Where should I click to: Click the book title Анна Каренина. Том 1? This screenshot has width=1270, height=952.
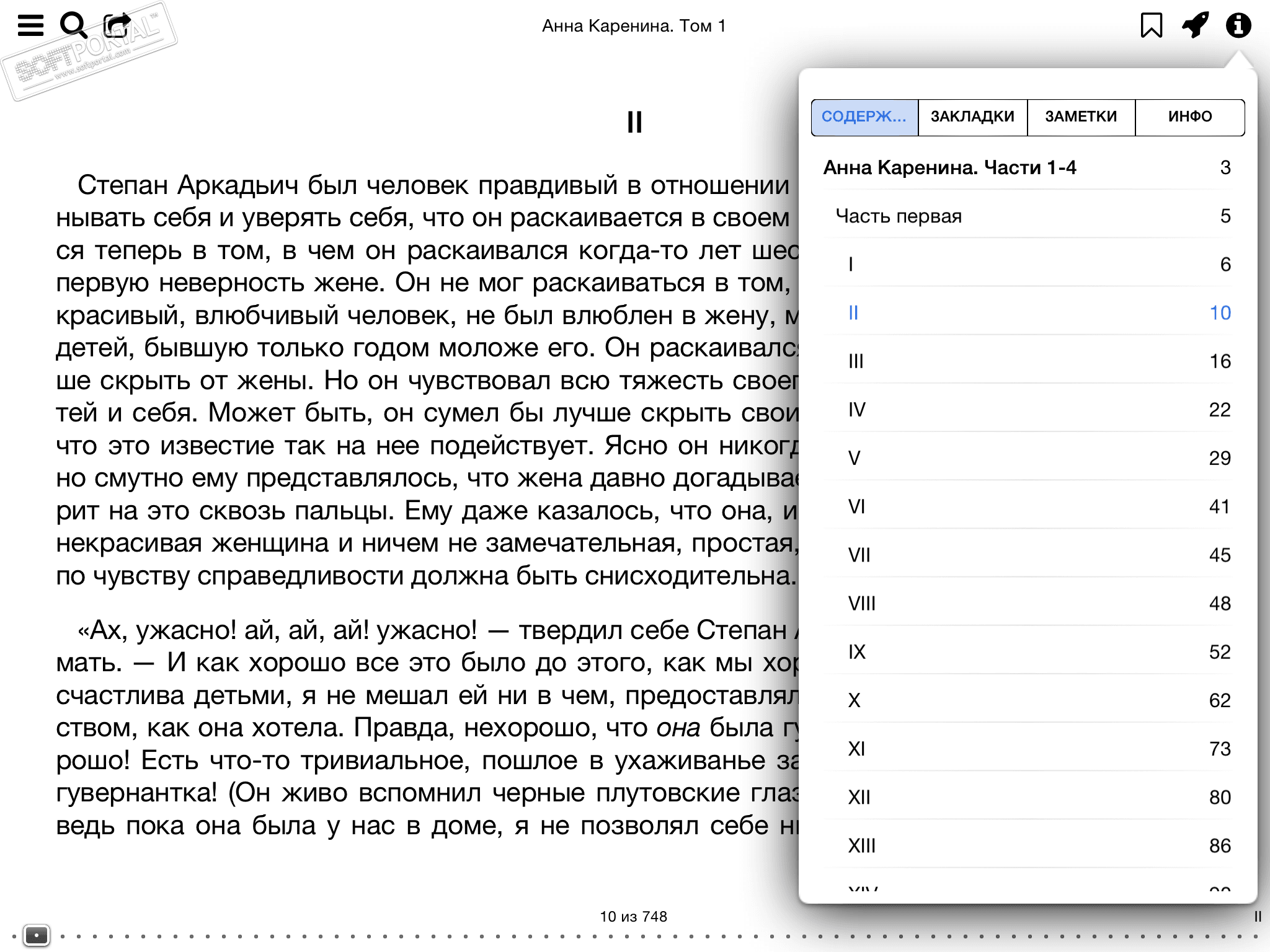634,26
